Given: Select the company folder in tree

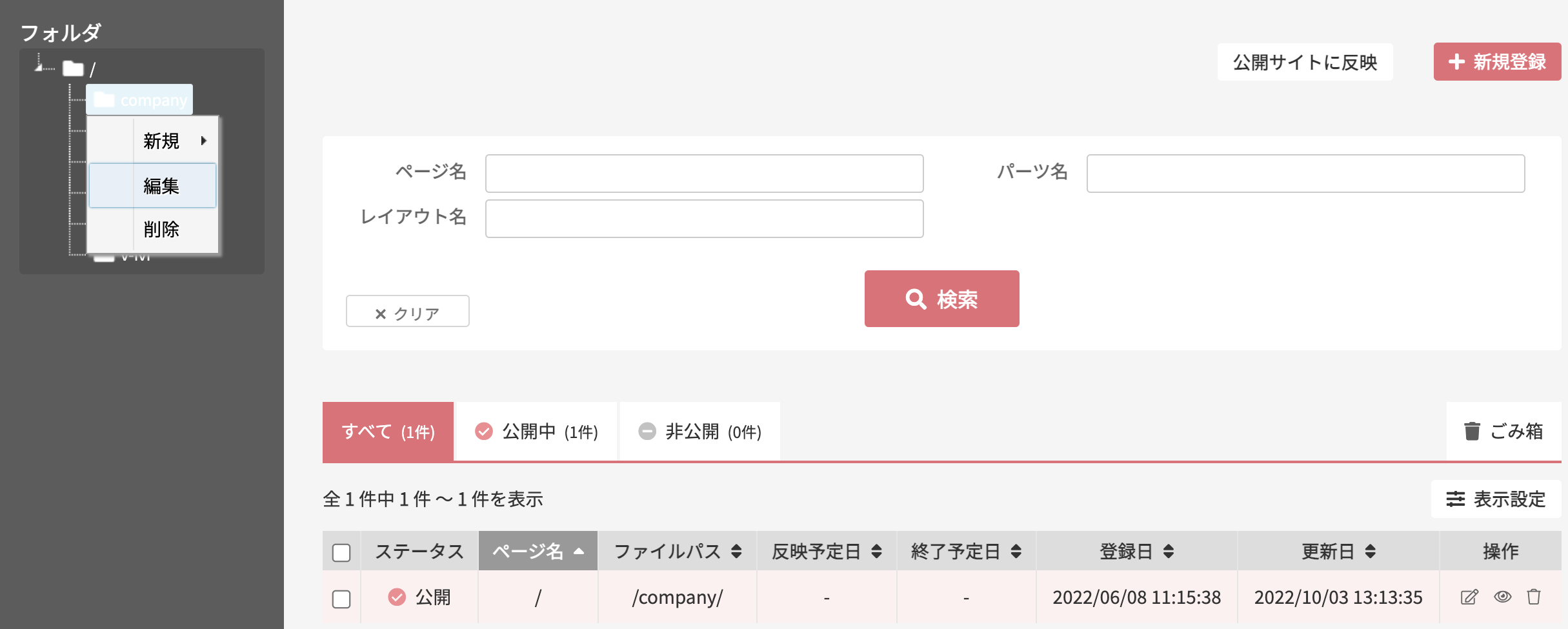Looking at the screenshot, I should (x=140, y=100).
